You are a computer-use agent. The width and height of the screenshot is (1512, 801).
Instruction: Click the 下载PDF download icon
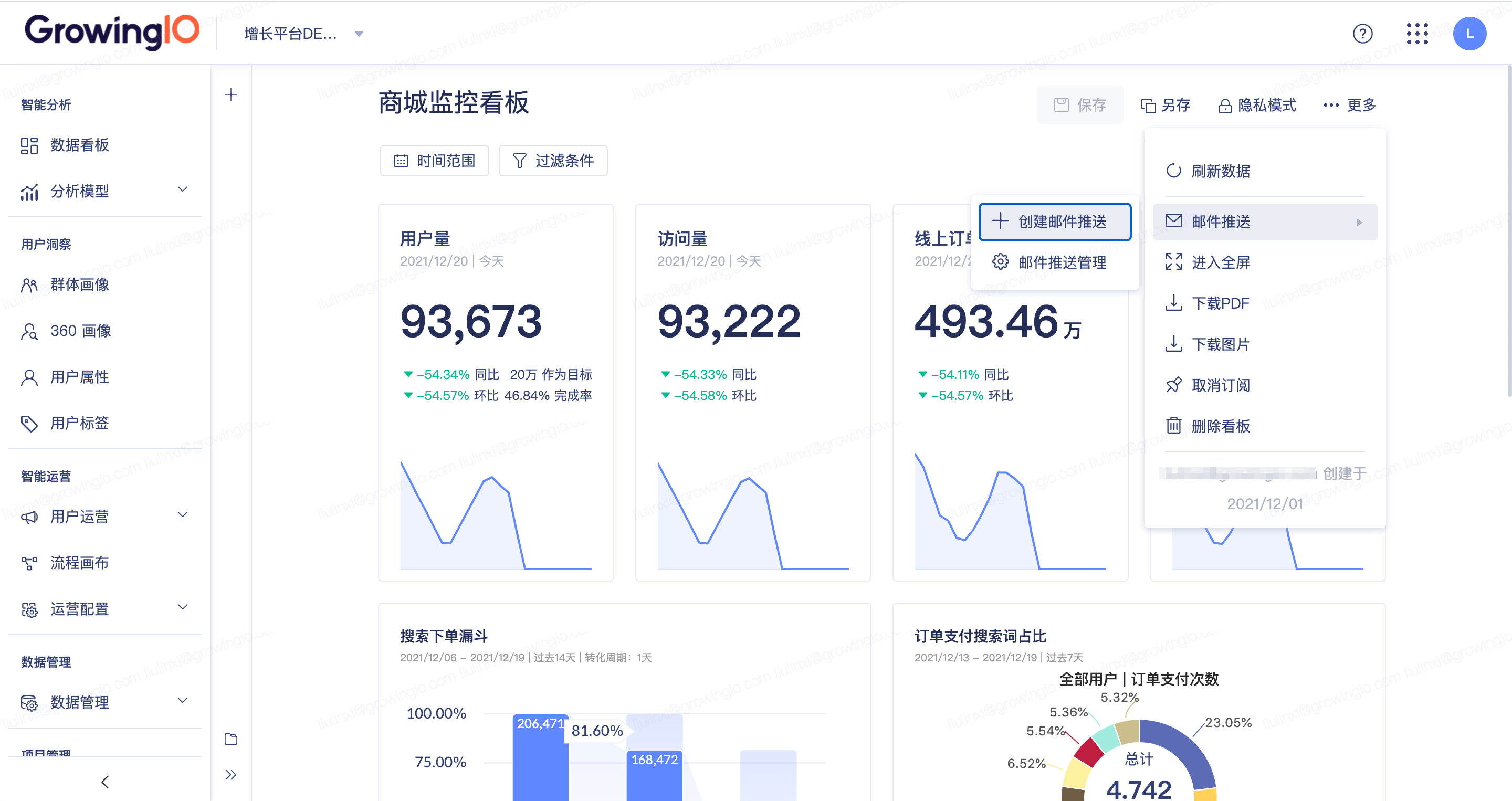click(x=1173, y=303)
